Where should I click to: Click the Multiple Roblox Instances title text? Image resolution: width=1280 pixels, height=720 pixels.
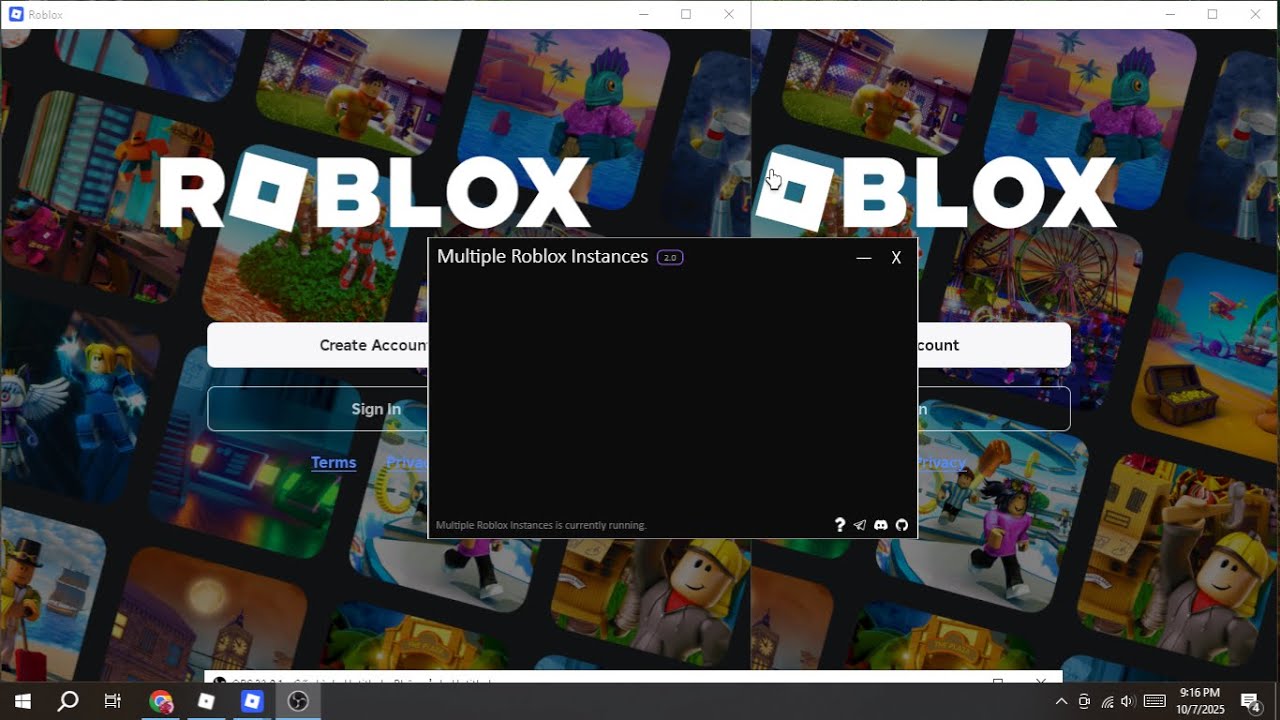click(542, 257)
